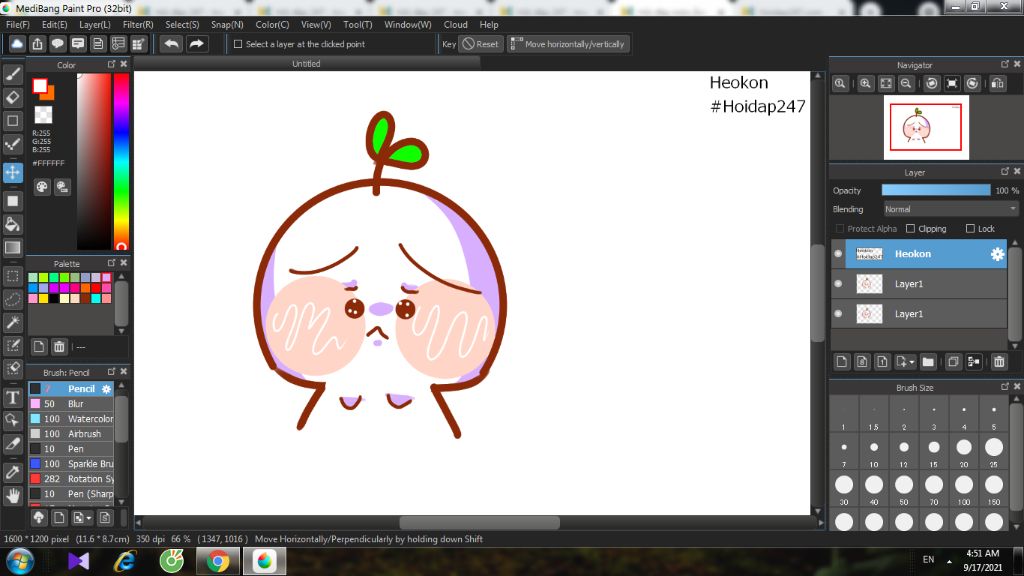Rotate canvas right in Navigator
1024x576 pixels.
[972, 84]
